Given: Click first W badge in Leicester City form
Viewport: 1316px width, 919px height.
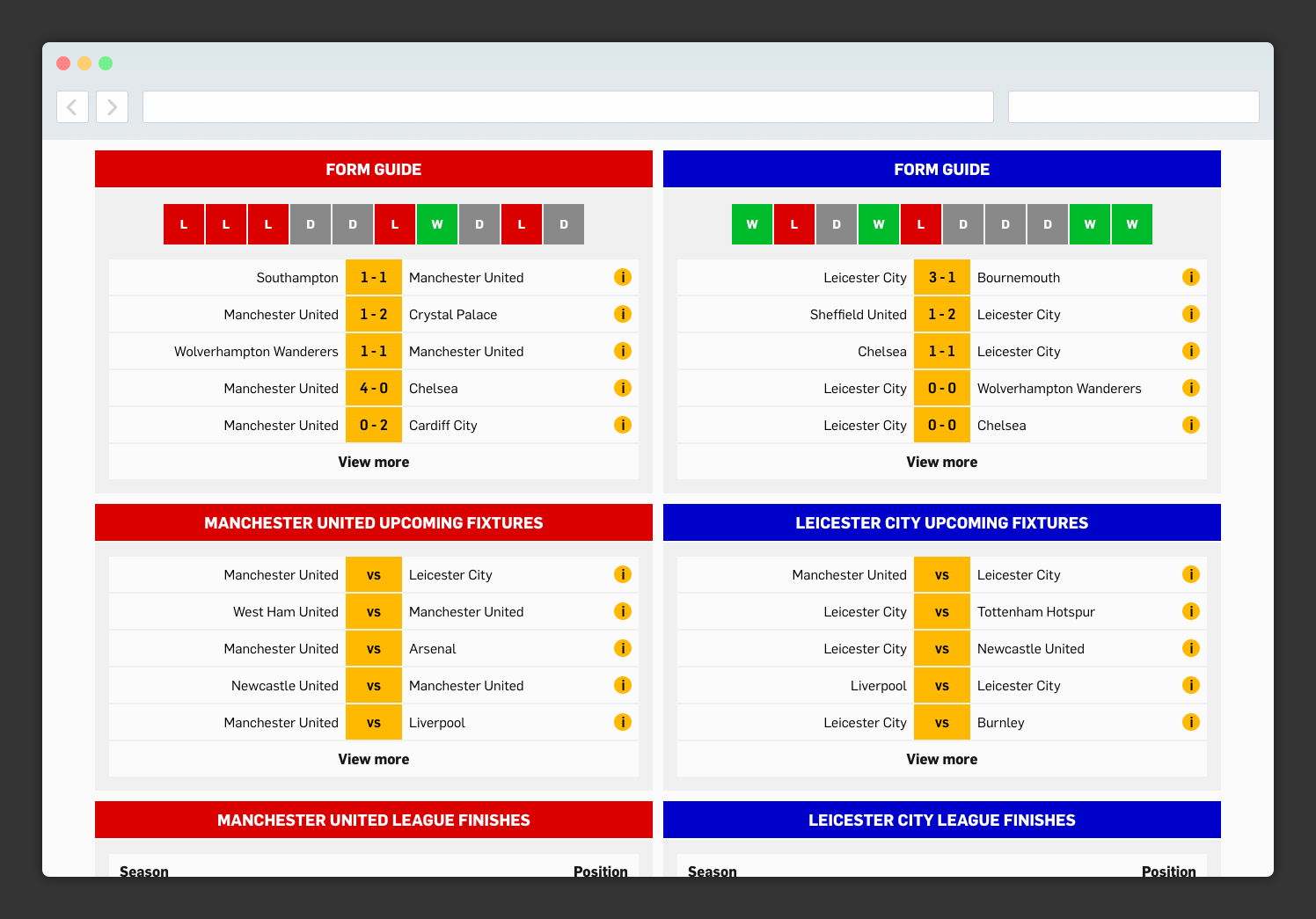Looking at the screenshot, I should (752, 224).
